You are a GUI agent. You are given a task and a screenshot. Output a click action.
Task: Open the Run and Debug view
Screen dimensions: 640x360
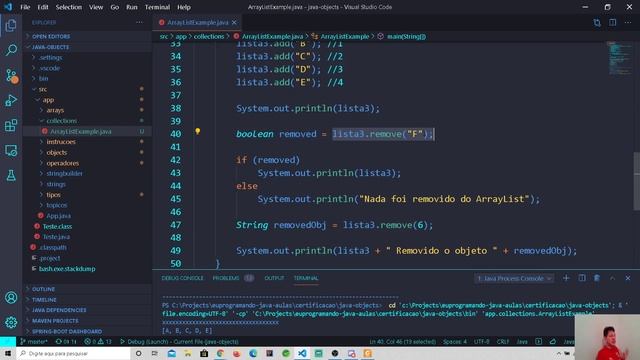pos(11,100)
